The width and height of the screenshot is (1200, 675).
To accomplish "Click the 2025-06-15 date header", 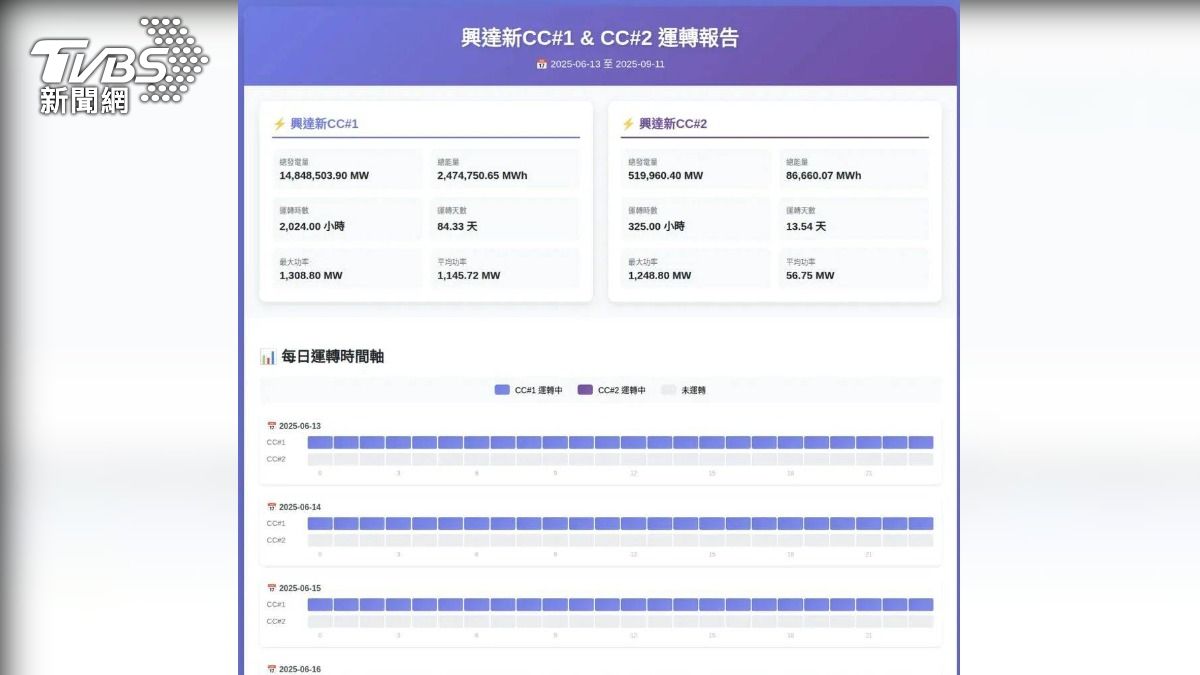I will click(x=300, y=588).
